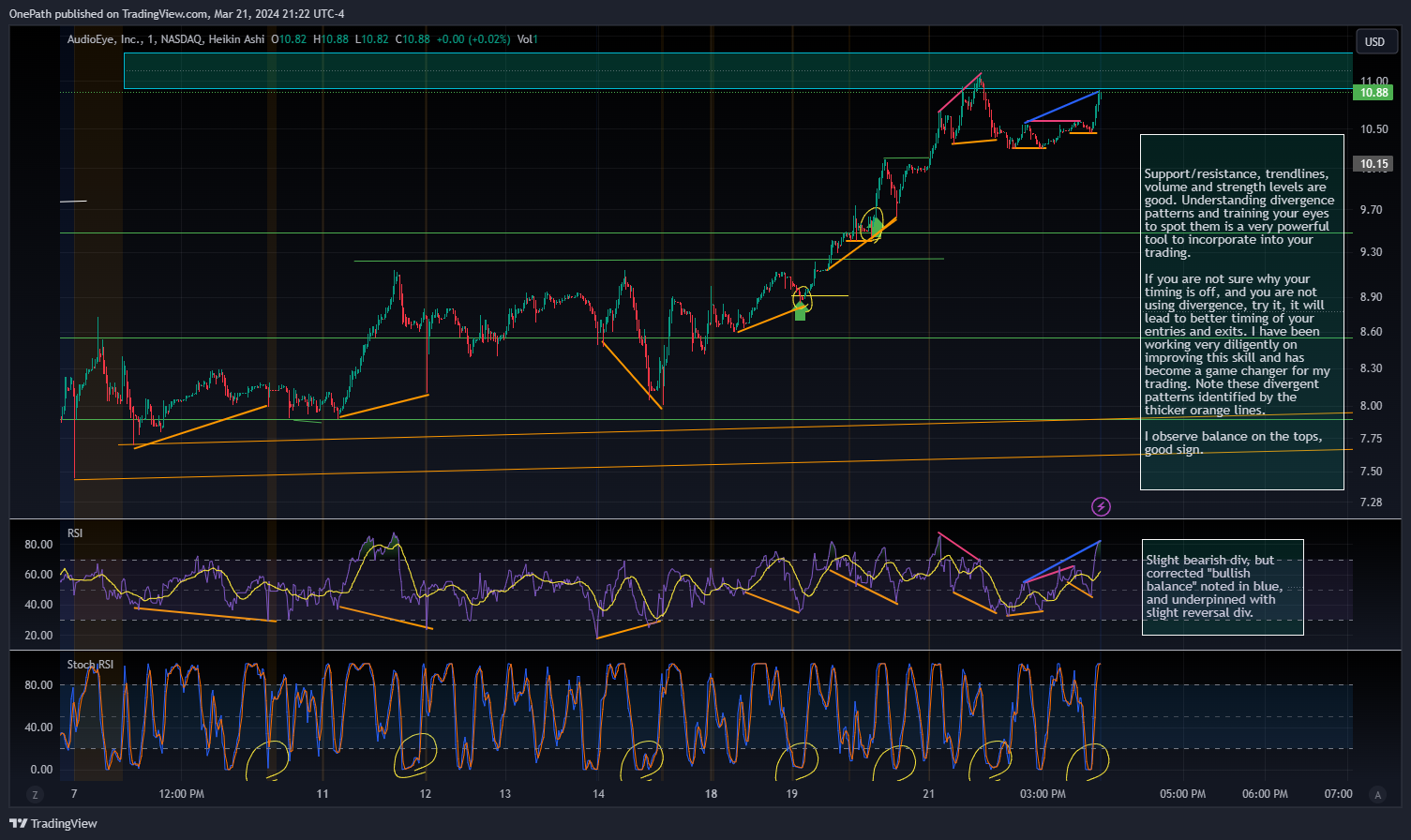Image resolution: width=1411 pixels, height=840 pixels.
Task: Select the Support/resistance text note box
Action: click(1241, 312)
